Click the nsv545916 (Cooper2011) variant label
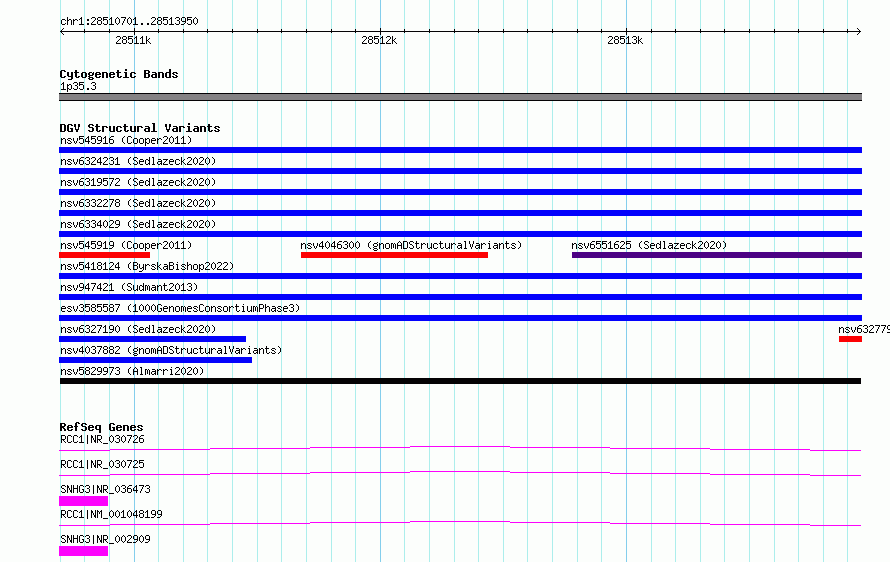Viewport: 890px width, 562px height. [126, 140]
